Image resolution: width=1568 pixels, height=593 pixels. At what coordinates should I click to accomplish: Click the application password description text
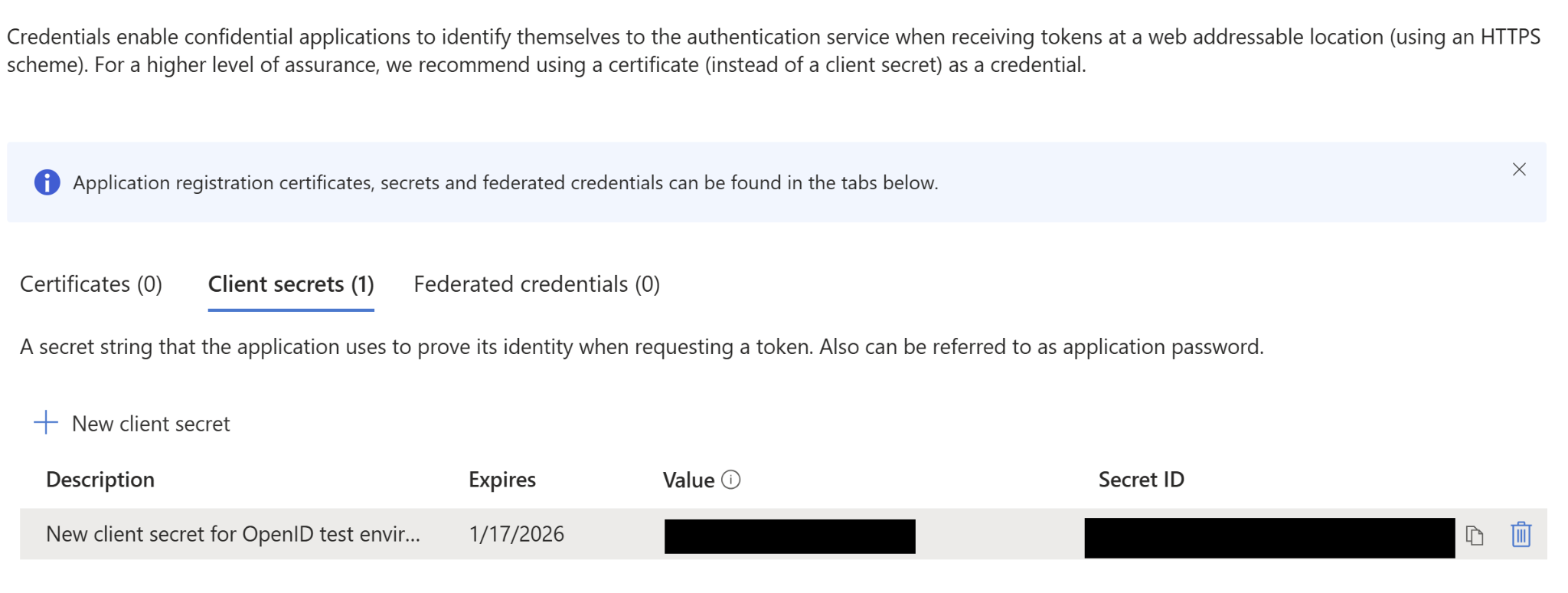pos(642,347)
